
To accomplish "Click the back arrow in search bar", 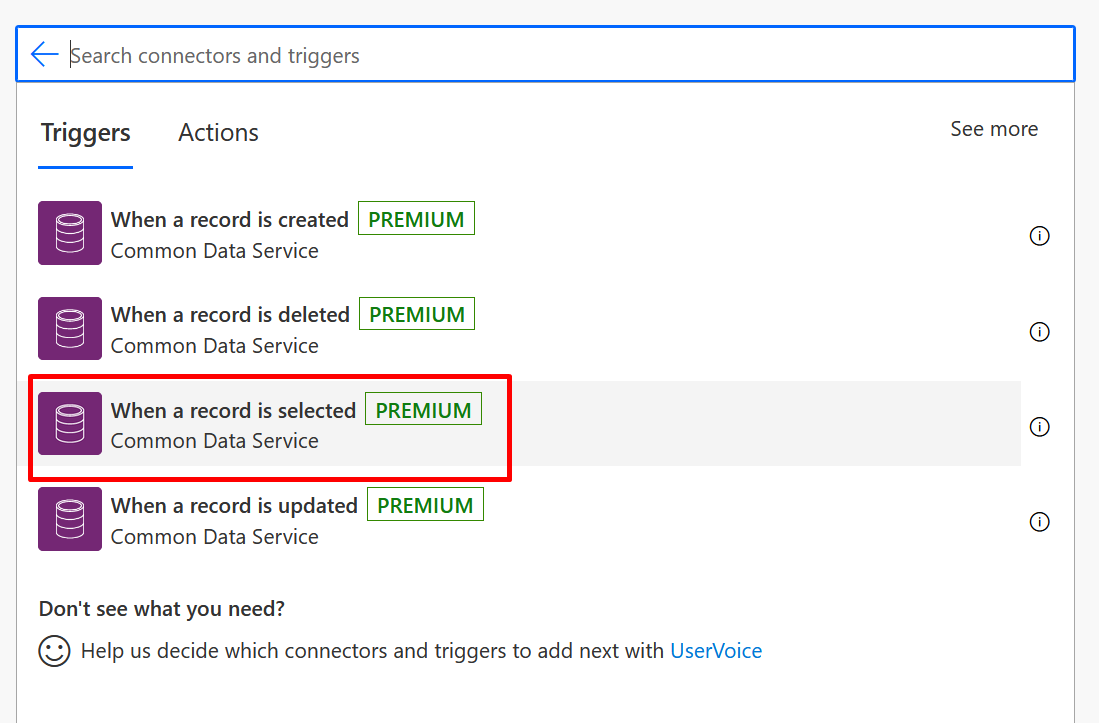I will (44, 54).
